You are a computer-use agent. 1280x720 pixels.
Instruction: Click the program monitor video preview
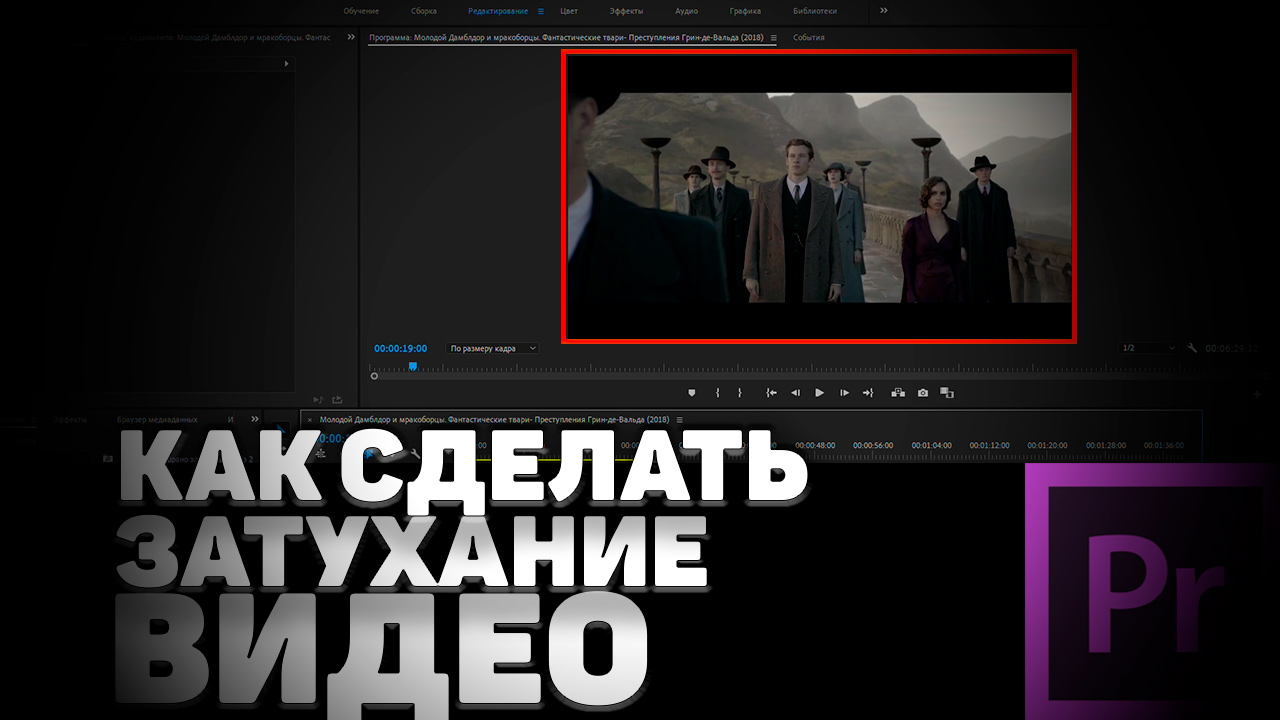(819, 197)
